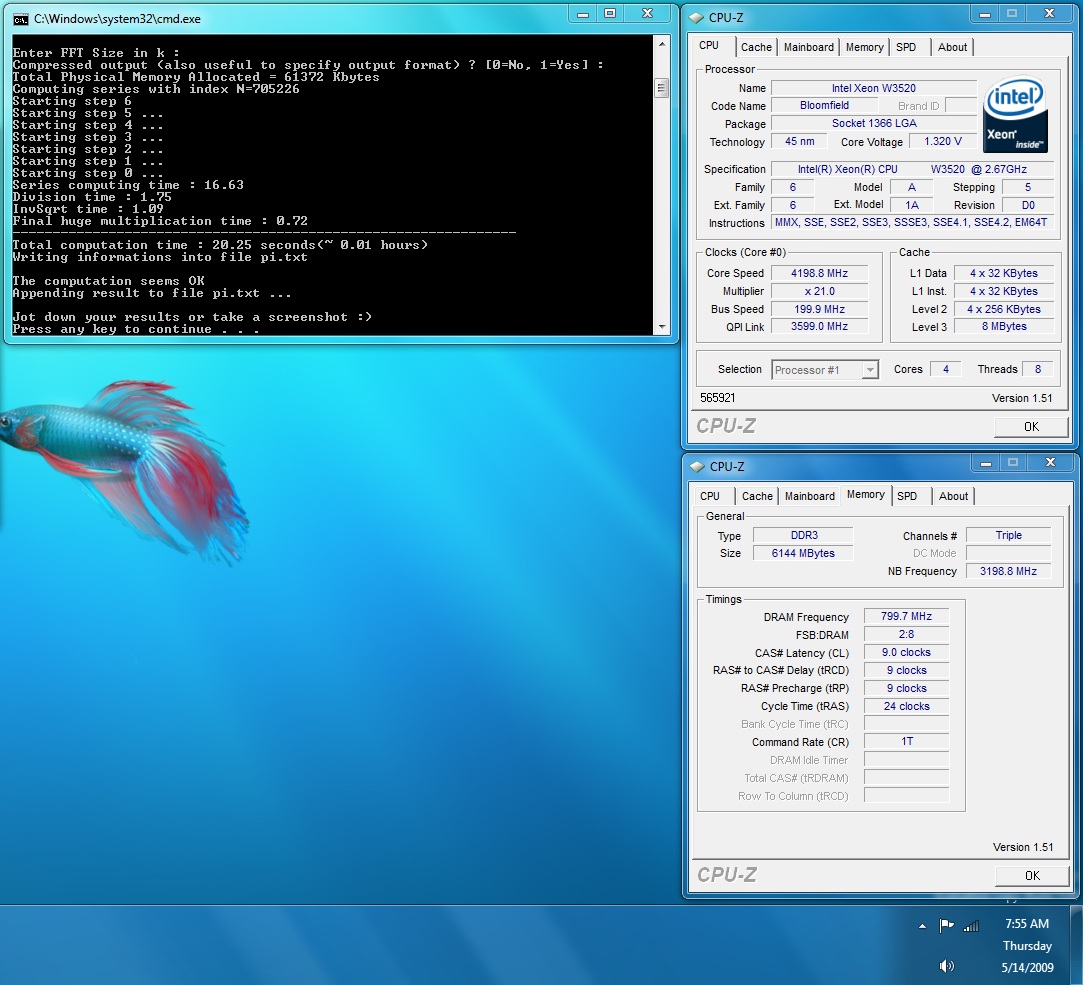
Task: Click the cmd window scrollbar thumb
Action: click(x=662, y=88)
